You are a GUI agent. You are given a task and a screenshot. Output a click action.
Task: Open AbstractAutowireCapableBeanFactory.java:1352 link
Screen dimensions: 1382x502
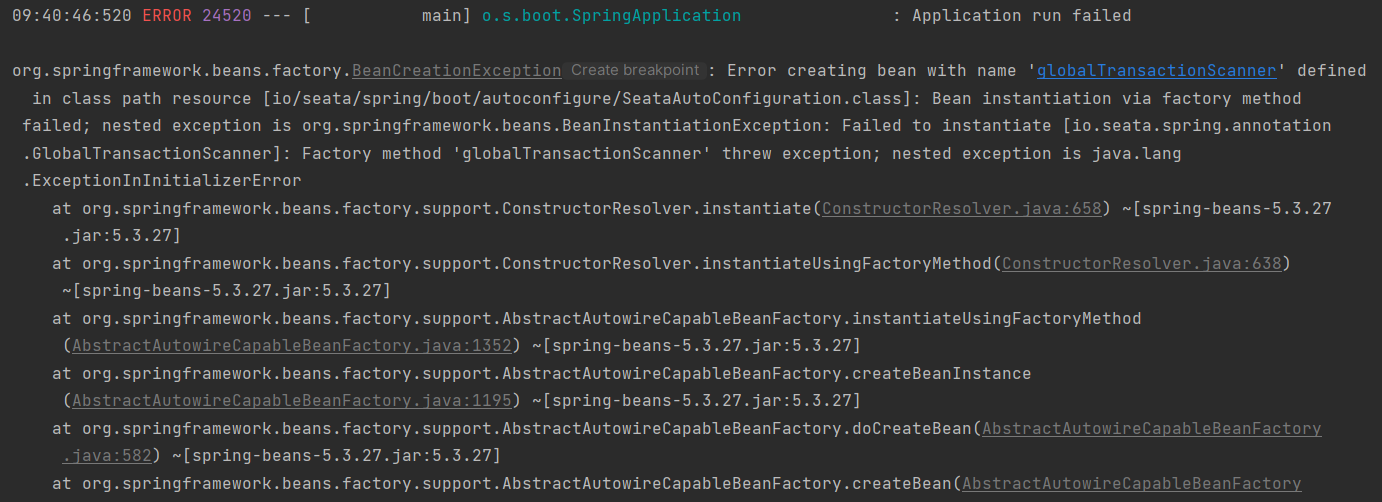coord(291,345)
